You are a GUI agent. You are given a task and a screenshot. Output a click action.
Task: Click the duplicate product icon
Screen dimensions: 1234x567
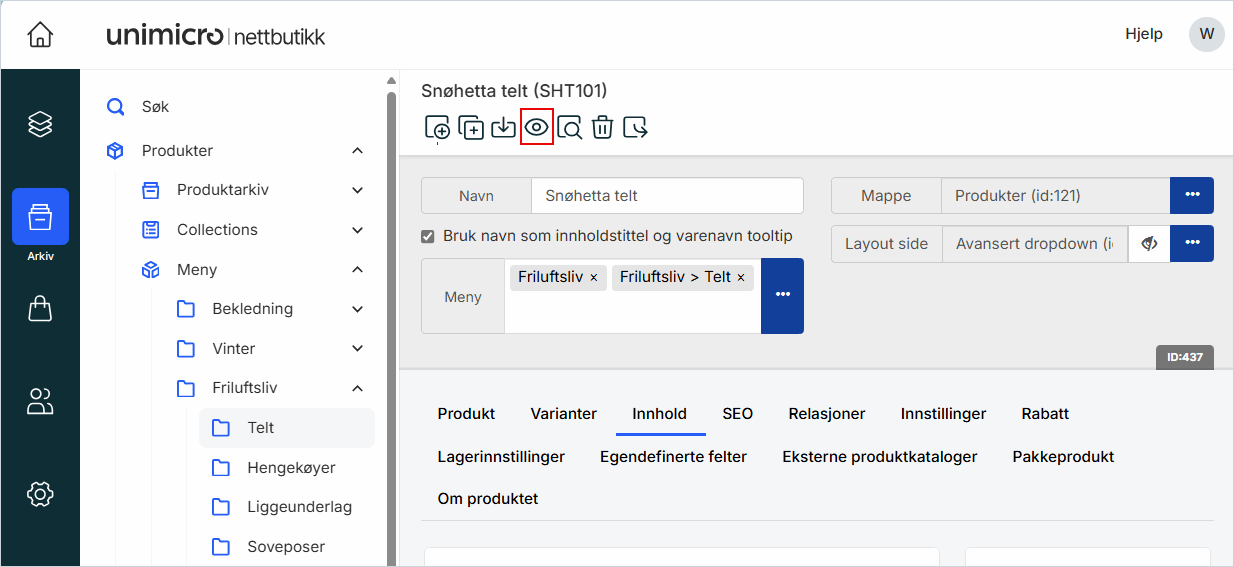(471, 128)
